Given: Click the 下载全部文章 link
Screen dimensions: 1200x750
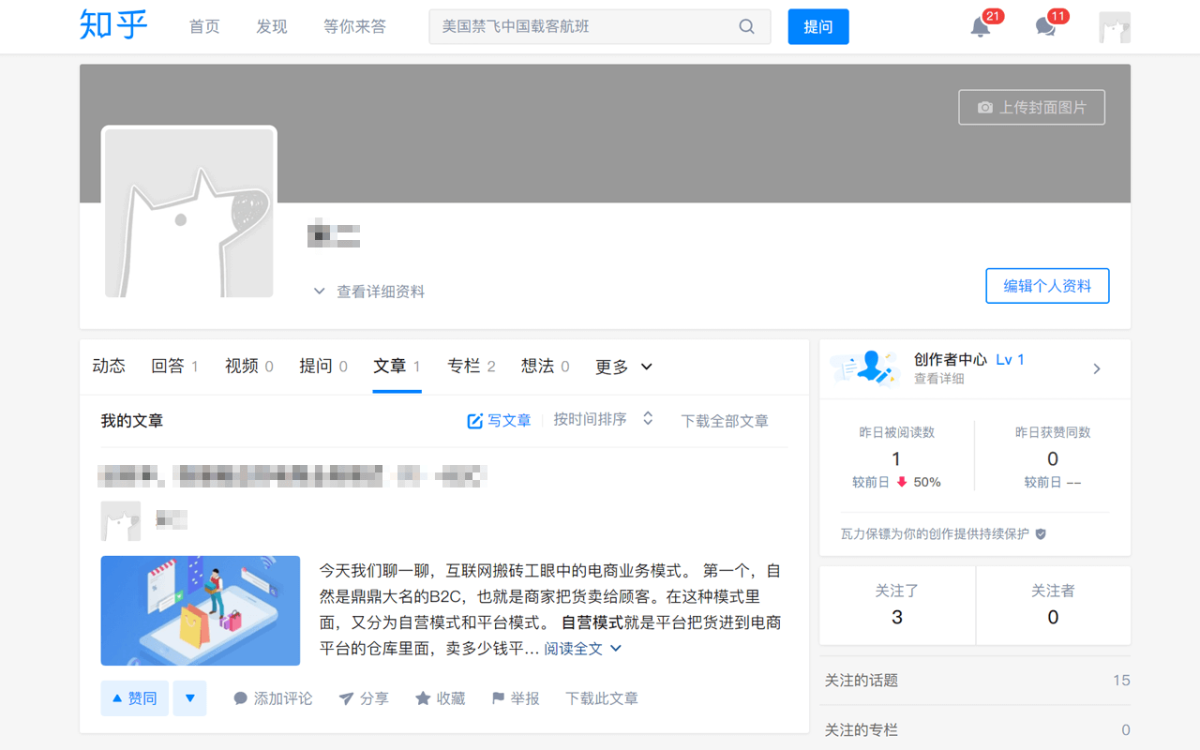Looking at the screenshot, I should [x=724, y=420].
